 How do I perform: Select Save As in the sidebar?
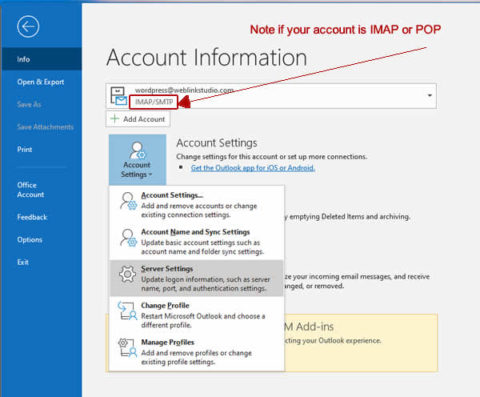tap(29, 104)
